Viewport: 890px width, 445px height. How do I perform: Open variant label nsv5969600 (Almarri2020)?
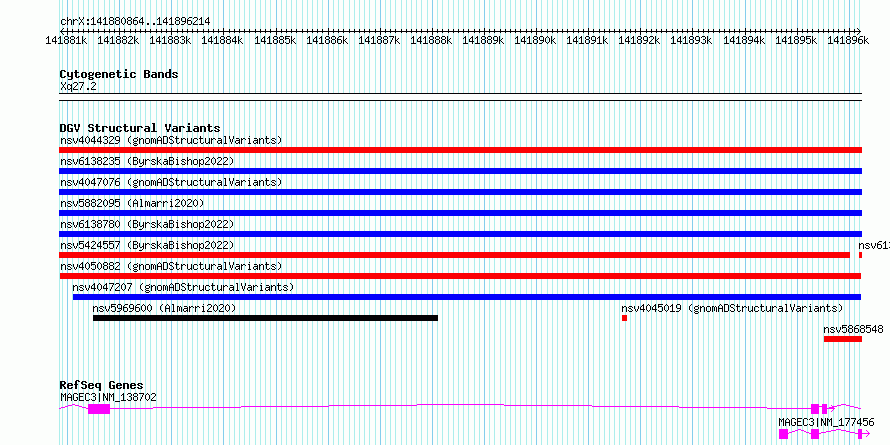coord(164,308)
